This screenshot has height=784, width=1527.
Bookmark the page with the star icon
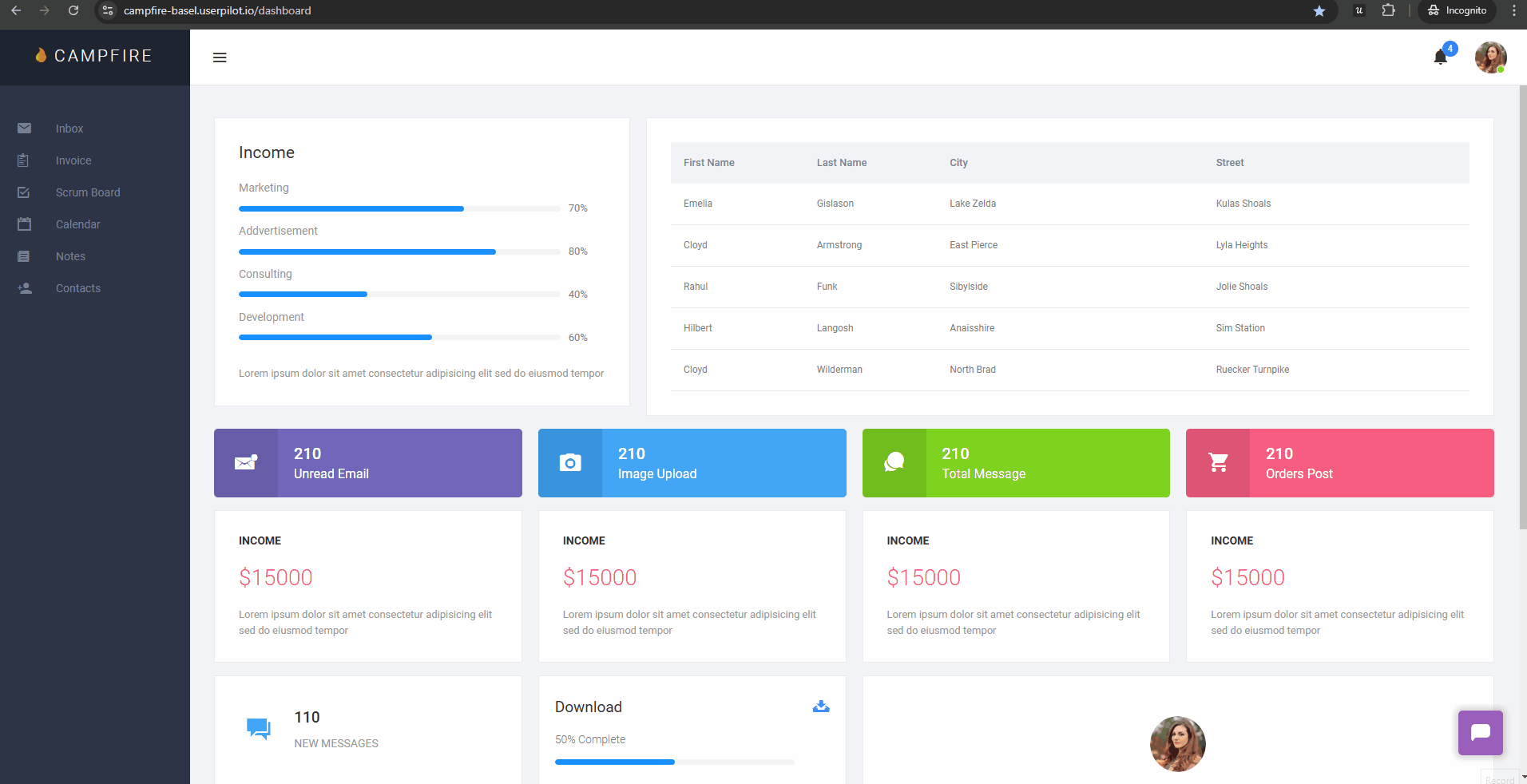pyautogui.click(x=1319, y=10)
